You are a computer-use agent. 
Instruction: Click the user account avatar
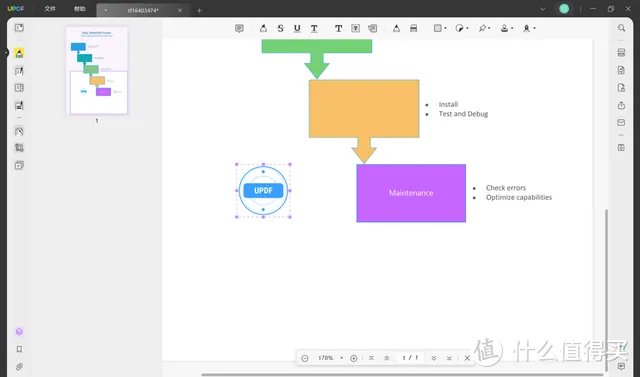click(564, 9)
